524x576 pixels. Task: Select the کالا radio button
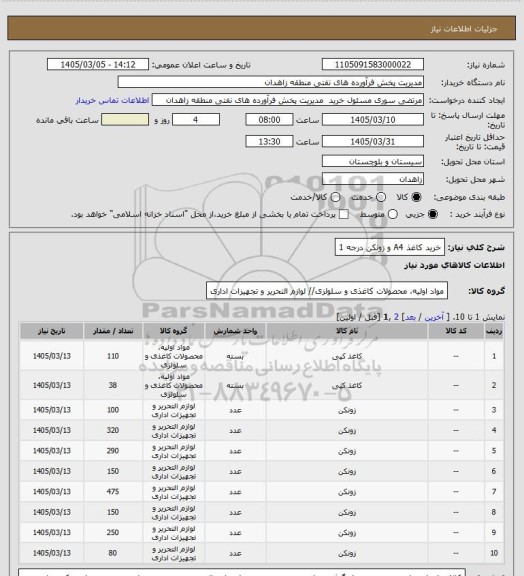(416, 197)
